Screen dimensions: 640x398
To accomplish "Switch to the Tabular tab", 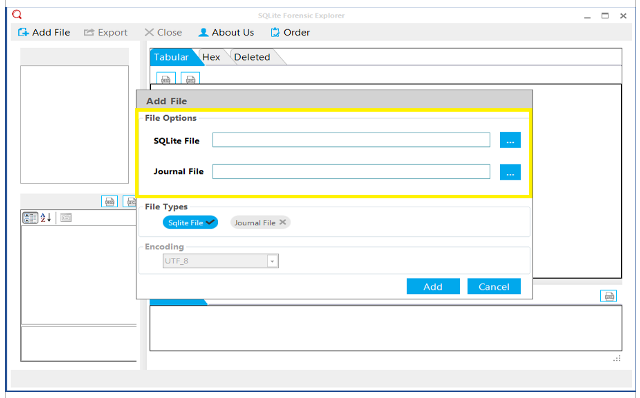I will click(x=174, y=57).
